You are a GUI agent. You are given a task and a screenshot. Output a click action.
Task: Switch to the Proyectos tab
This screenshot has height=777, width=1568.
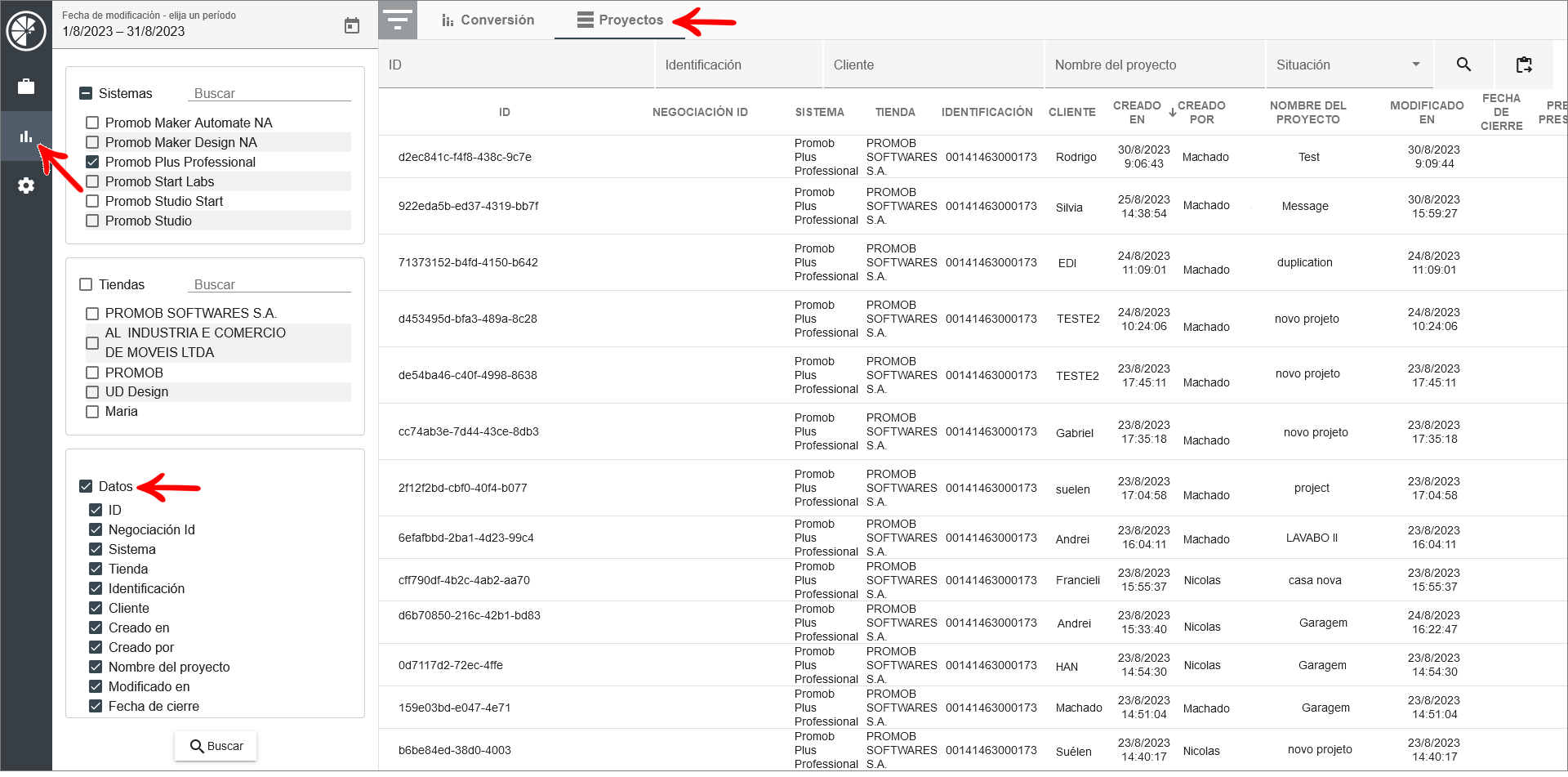620,20
